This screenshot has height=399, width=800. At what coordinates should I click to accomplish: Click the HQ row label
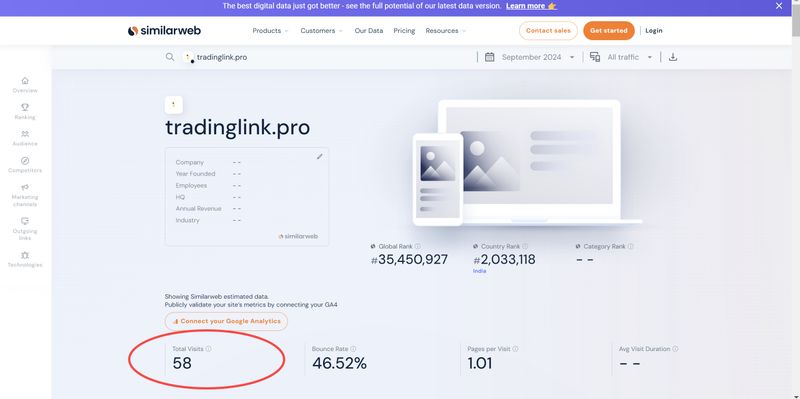[180, 197]
